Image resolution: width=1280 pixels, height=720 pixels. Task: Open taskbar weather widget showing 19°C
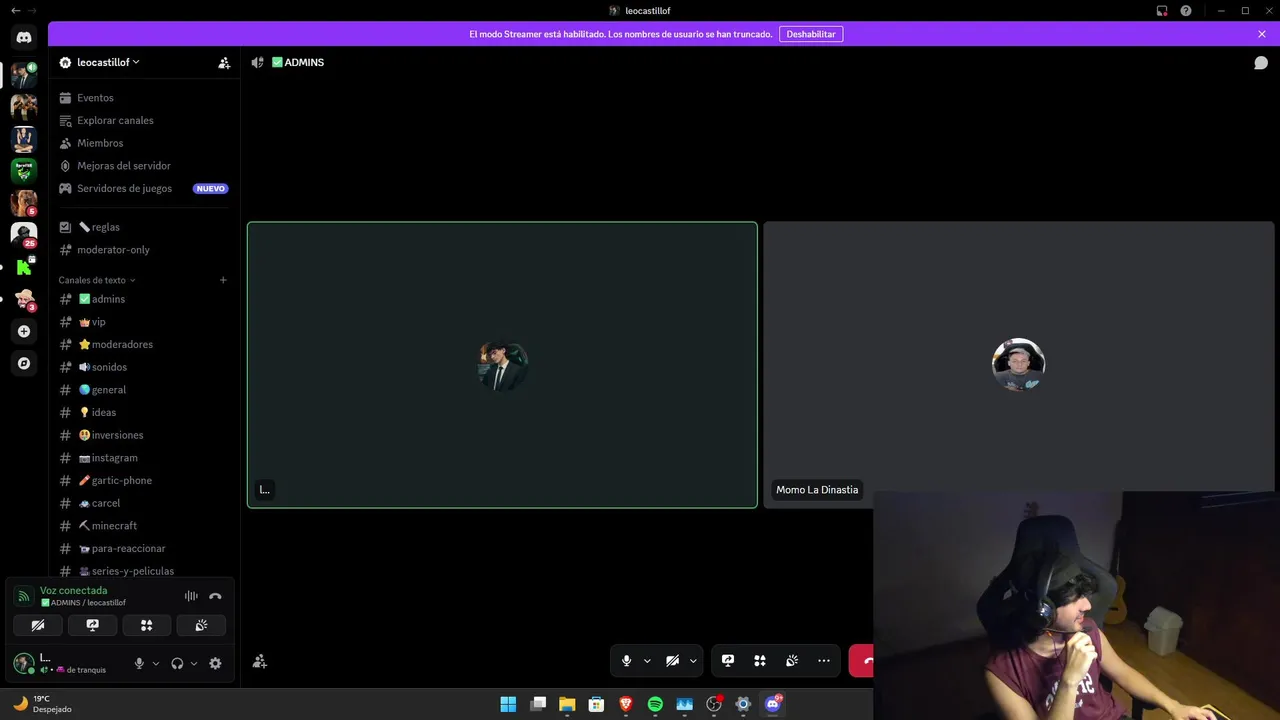coord(41,704)
